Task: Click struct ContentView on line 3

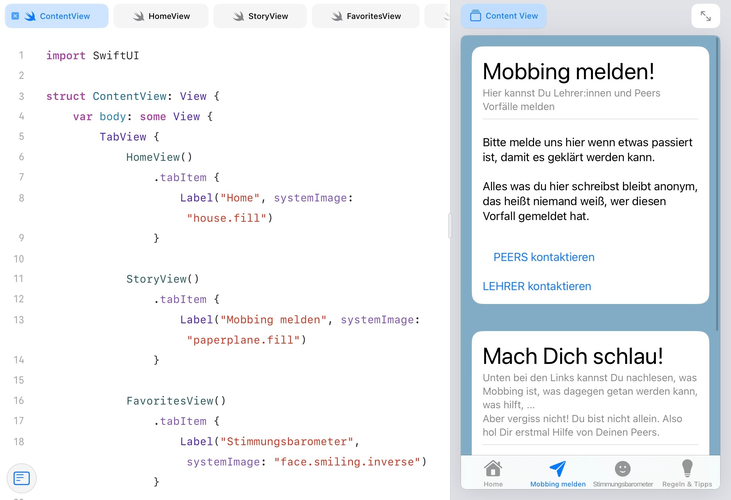Action: 106,96
